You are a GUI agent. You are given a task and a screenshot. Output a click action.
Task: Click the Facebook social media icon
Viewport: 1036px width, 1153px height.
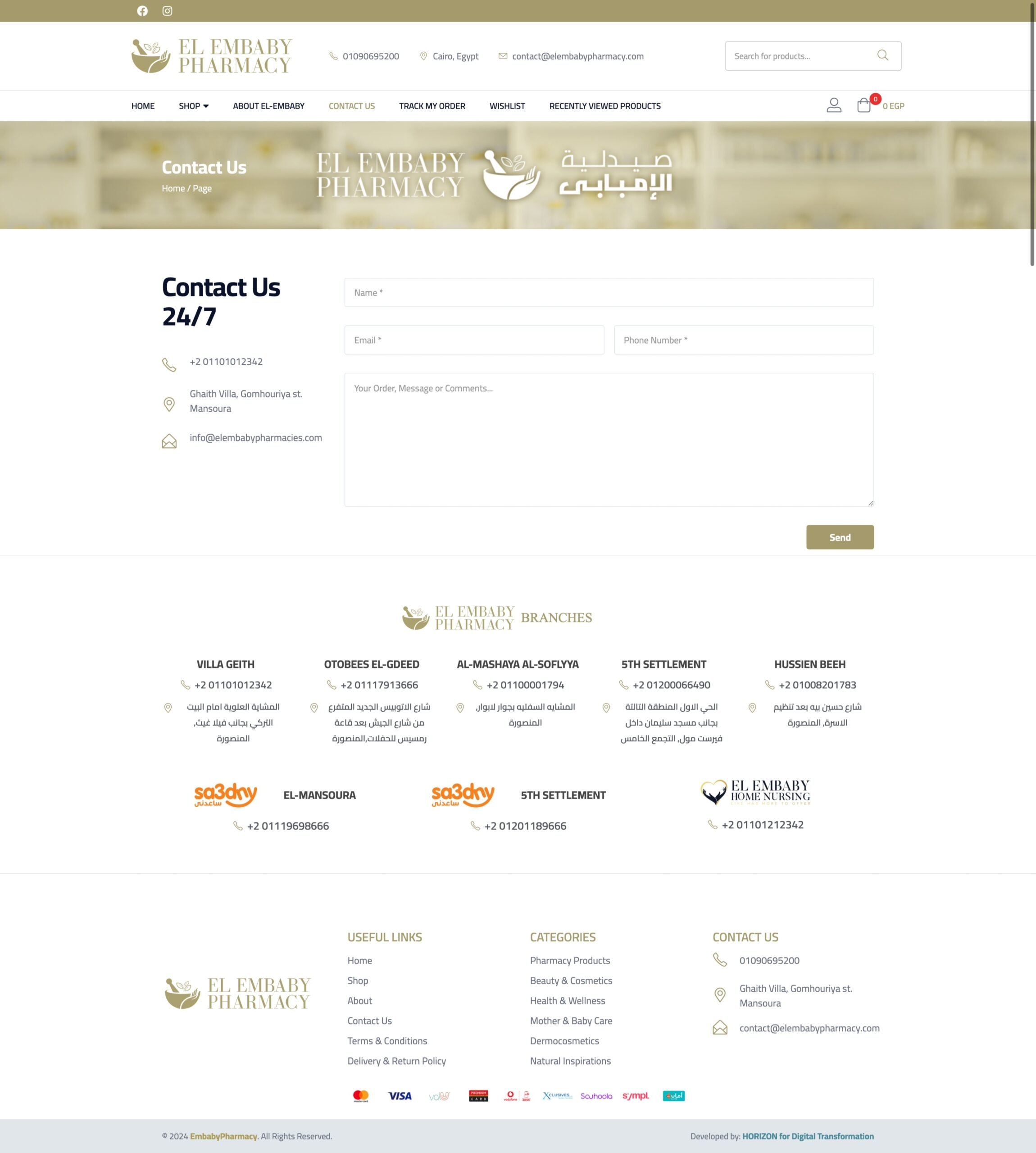[142, 10]
